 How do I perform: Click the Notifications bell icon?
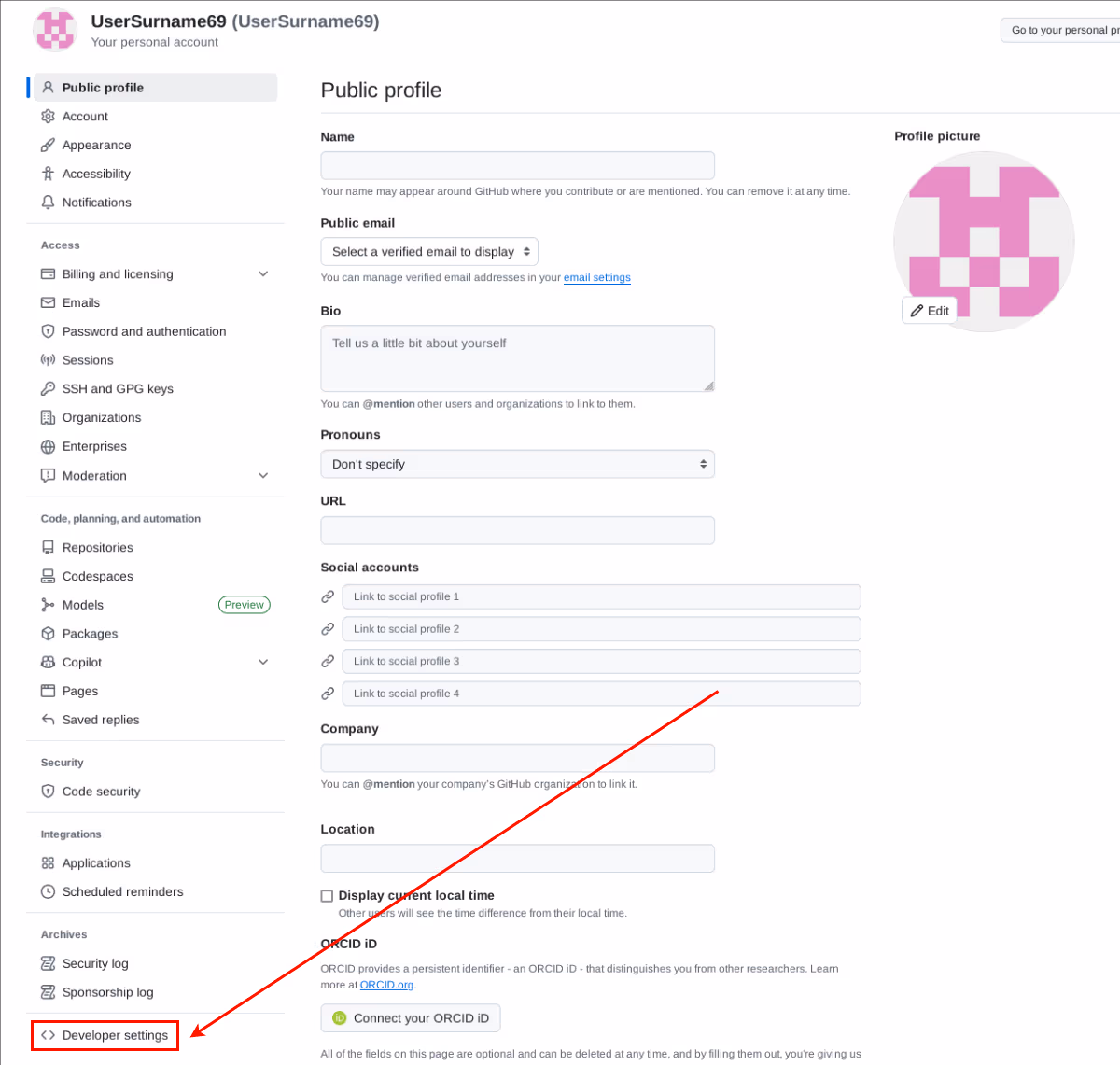(x=48, y=203)
